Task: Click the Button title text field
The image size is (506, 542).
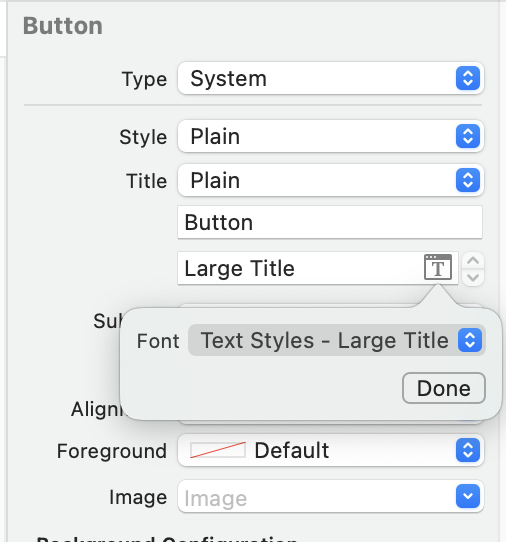Action: point(330,222)
